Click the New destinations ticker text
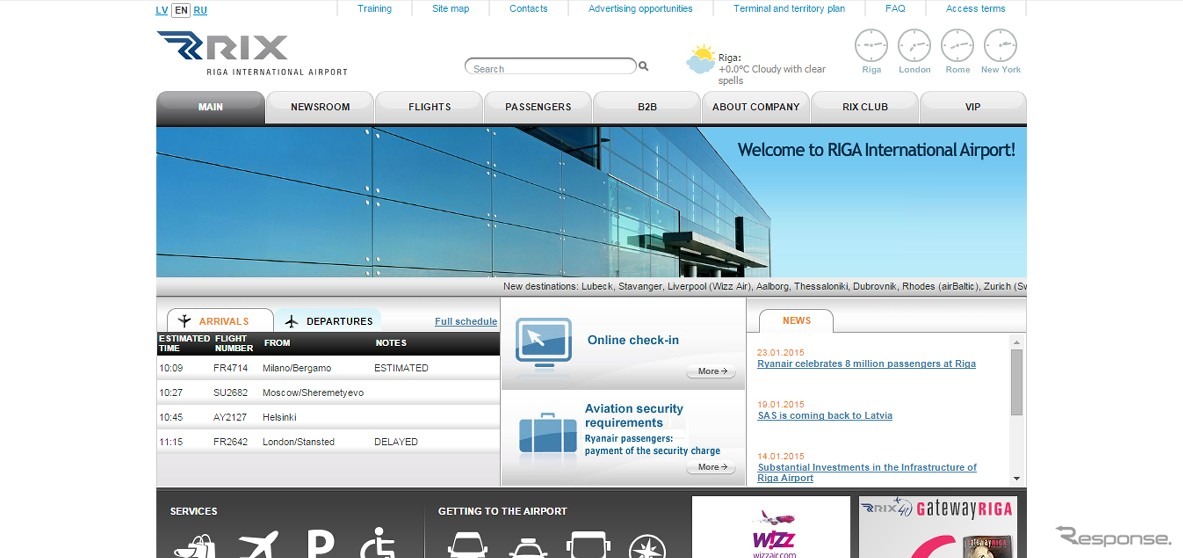The height and width of the screenshot is (558, 1183). [764, 287]
